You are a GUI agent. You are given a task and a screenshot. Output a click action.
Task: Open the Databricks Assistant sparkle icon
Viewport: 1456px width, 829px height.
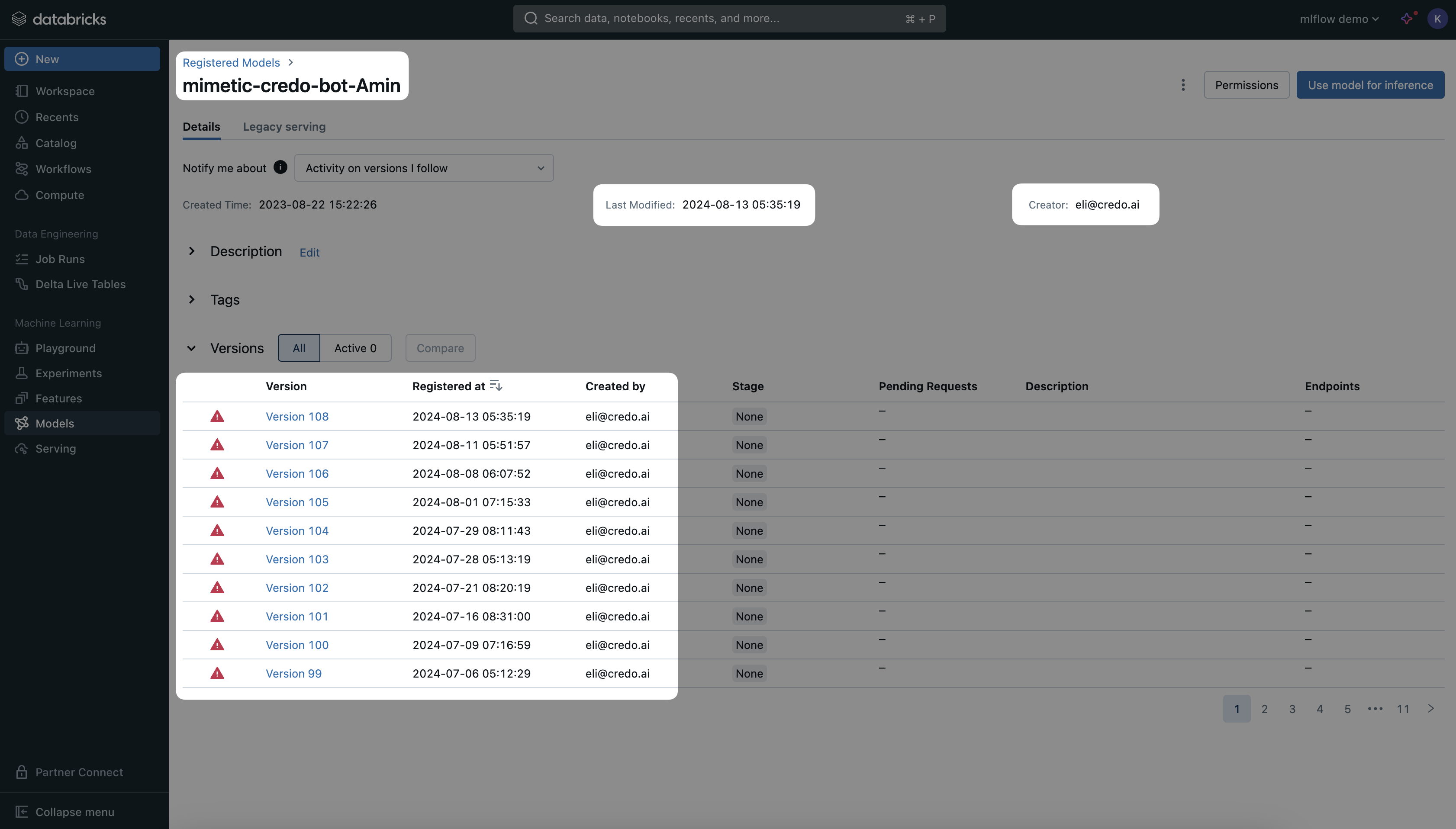1408,18
